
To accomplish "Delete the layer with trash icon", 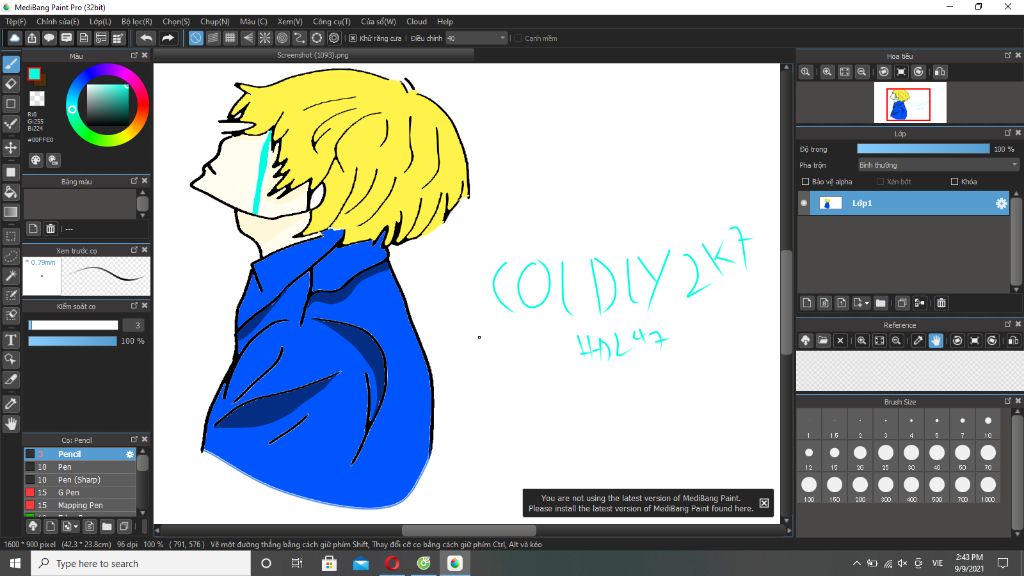I will coord(941,303).
